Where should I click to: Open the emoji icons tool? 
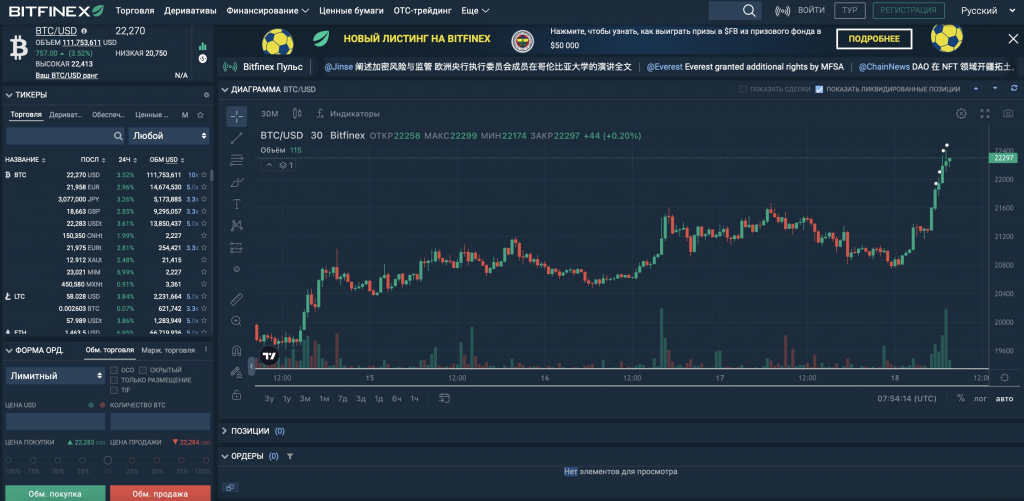(x=236, y=269)
